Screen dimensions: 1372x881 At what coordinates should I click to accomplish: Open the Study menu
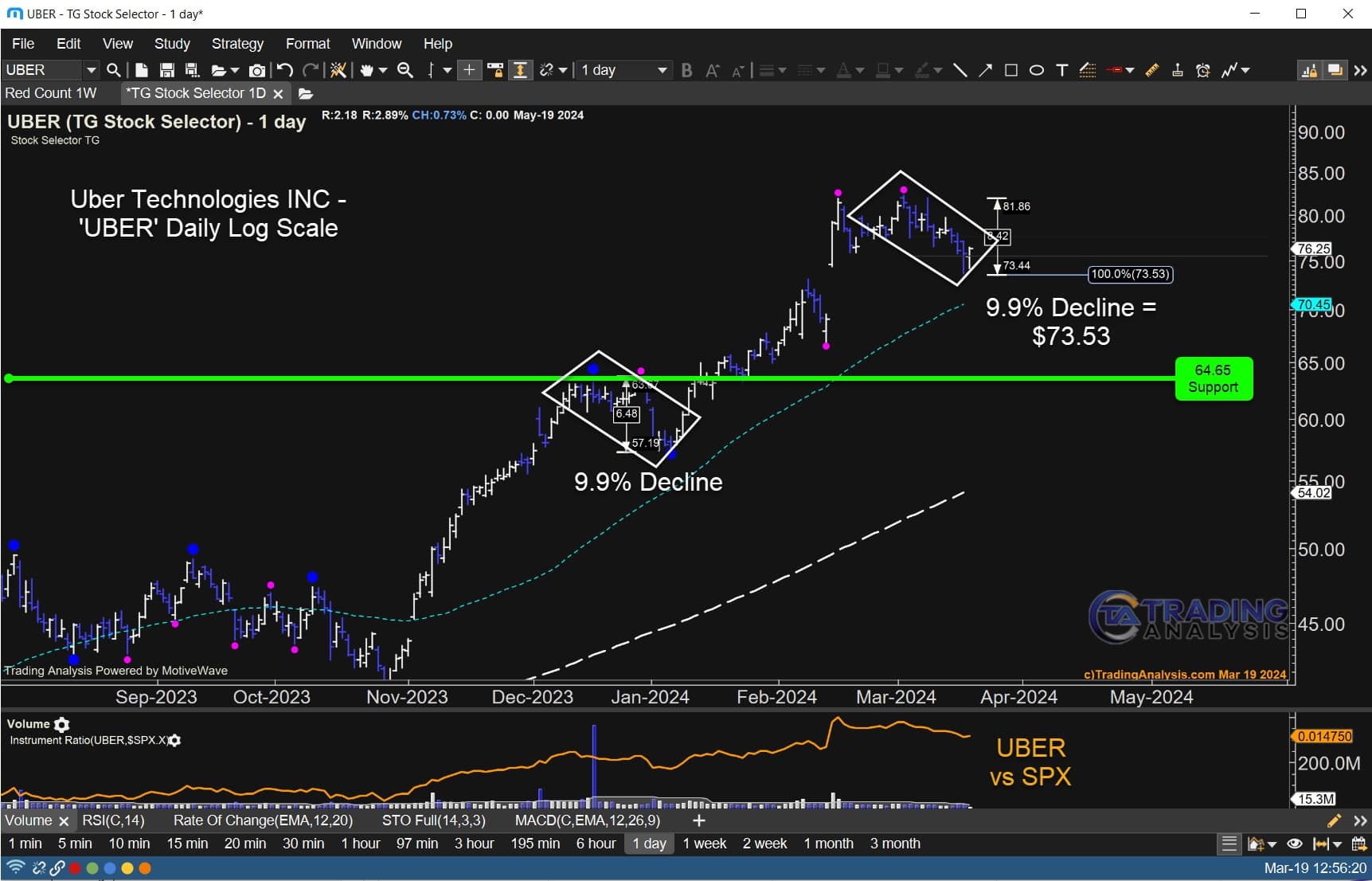pos(172,44)
